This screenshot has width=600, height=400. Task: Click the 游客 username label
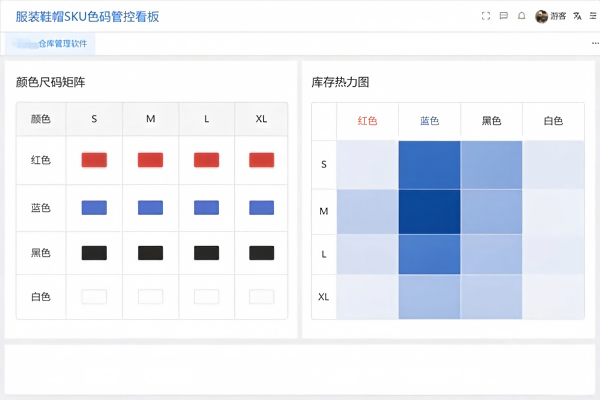coord(558,16)
